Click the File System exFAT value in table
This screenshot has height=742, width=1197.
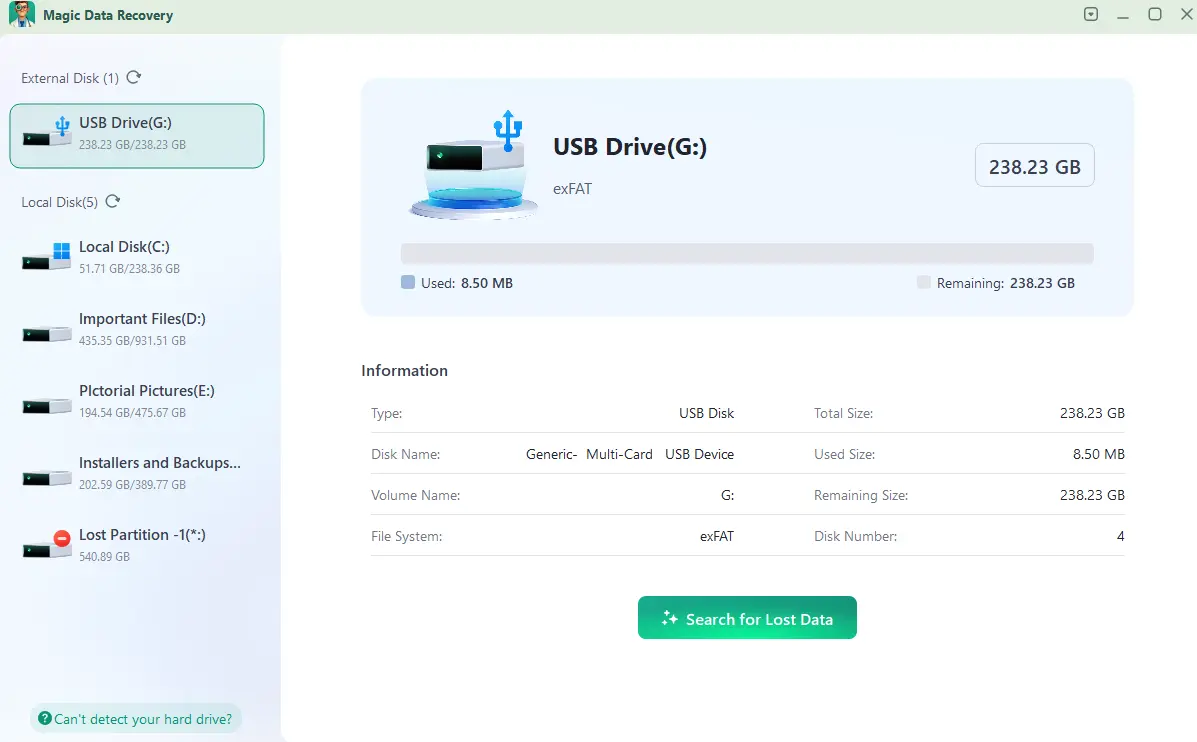point(717,537)
